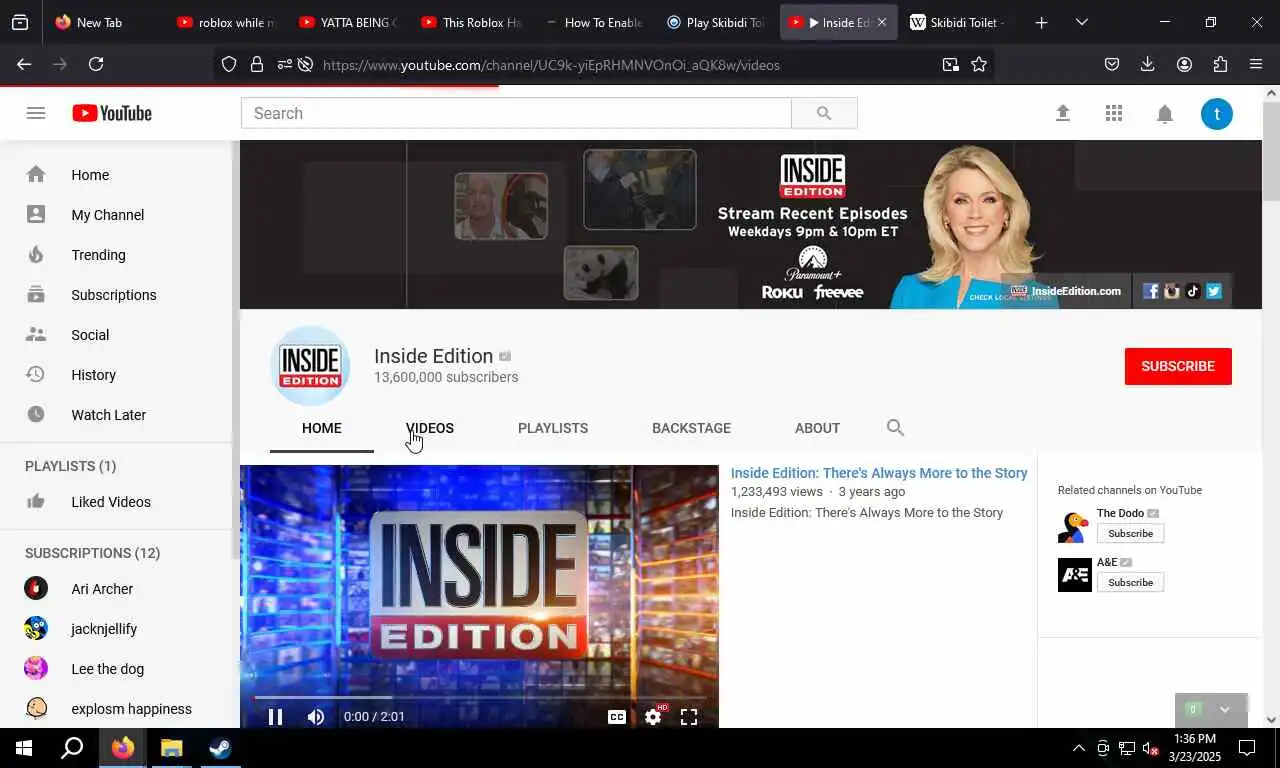This screenshot has height=768, width=1280.
Task: Pause the Inside Edition video
Action: pos(275,716)
